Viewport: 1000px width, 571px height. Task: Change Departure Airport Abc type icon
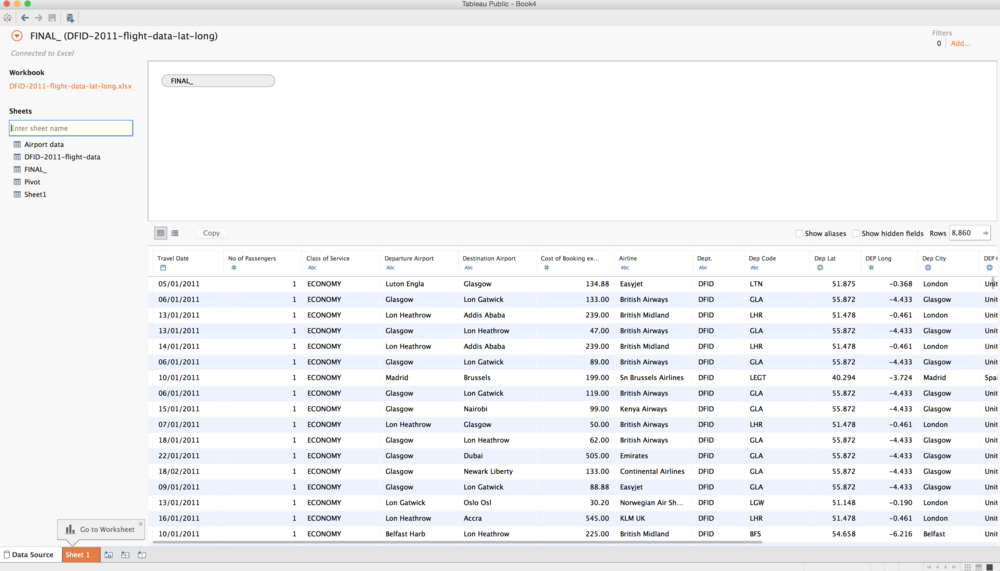pos(390,268)
